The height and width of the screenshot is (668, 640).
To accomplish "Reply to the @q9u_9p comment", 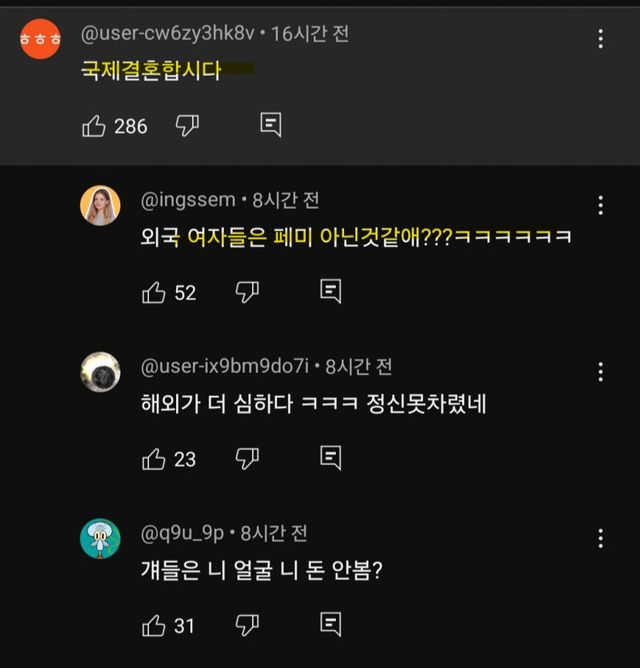I will coord(330,626).
